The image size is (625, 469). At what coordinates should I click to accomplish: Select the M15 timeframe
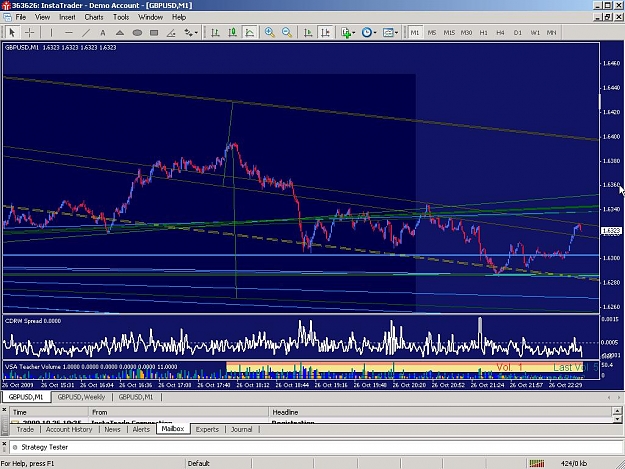(449, 33)
